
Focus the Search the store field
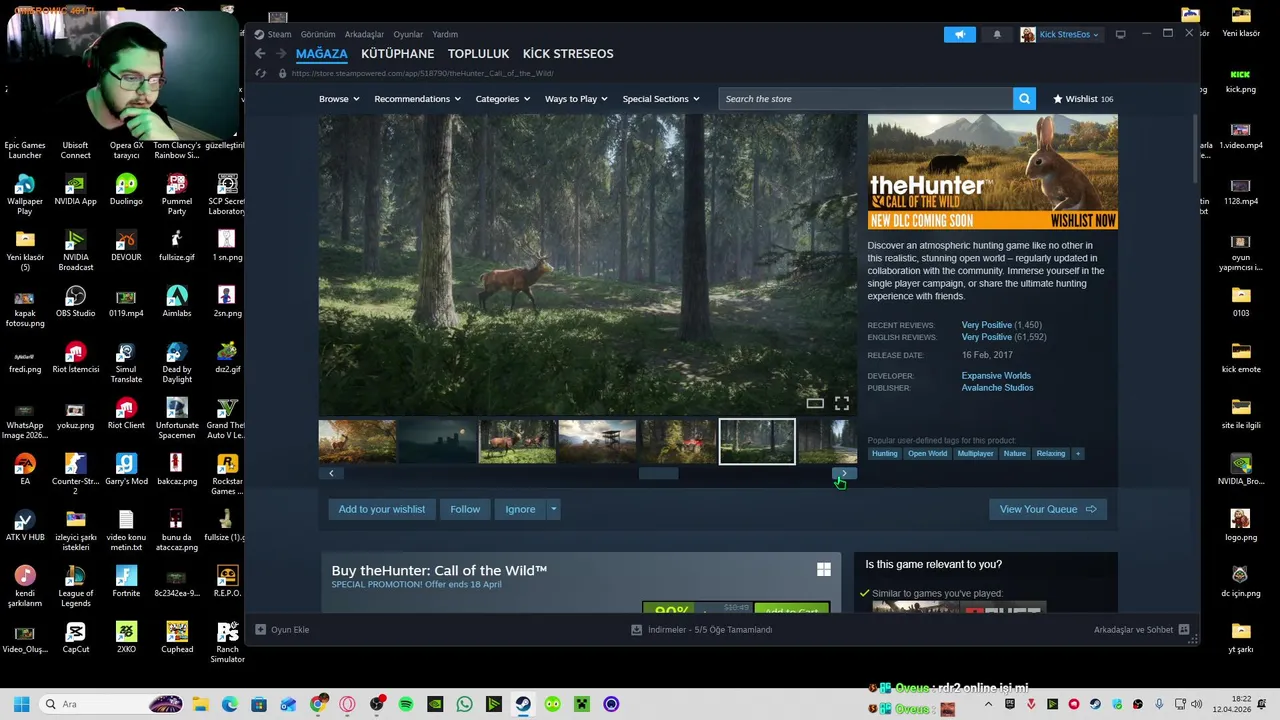(865, 99)
